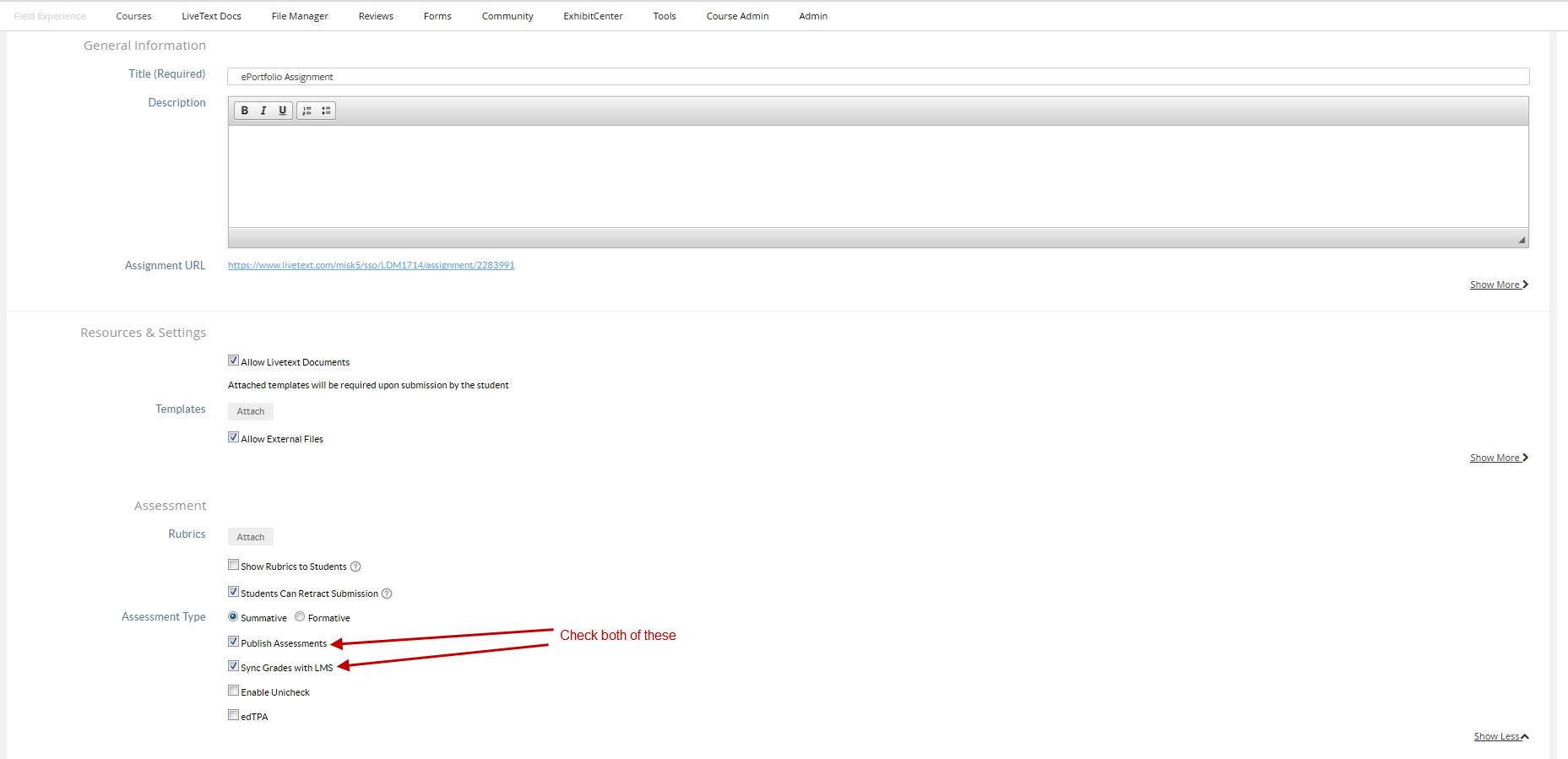Insert a numbered list in description
The height and width of the screenshot is (759, 1568).
click(x=307, y=111)
